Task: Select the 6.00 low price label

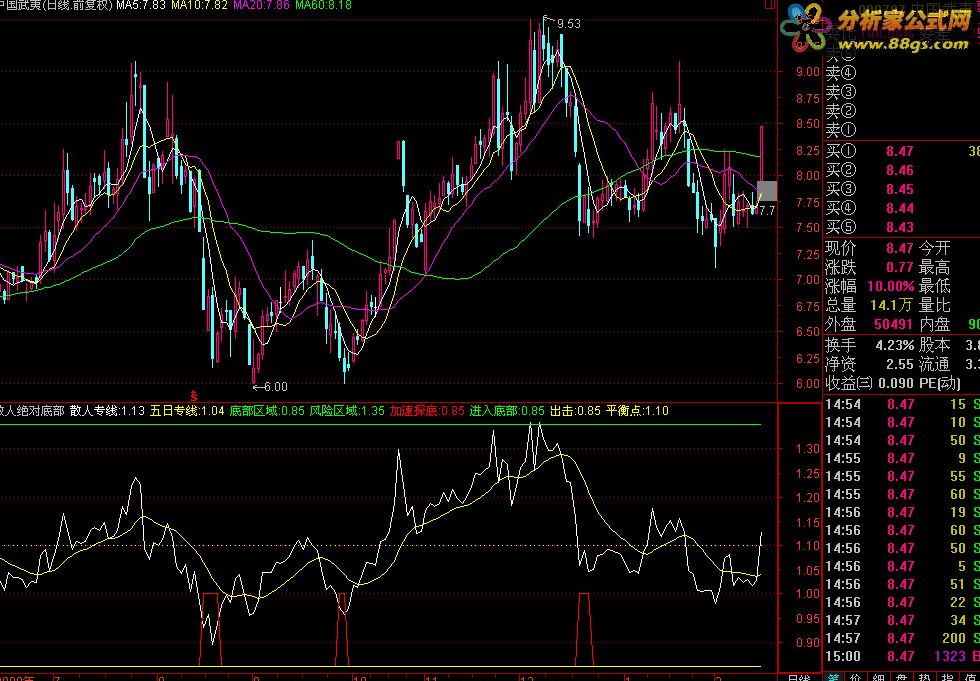Action: (x=275, y=387)
